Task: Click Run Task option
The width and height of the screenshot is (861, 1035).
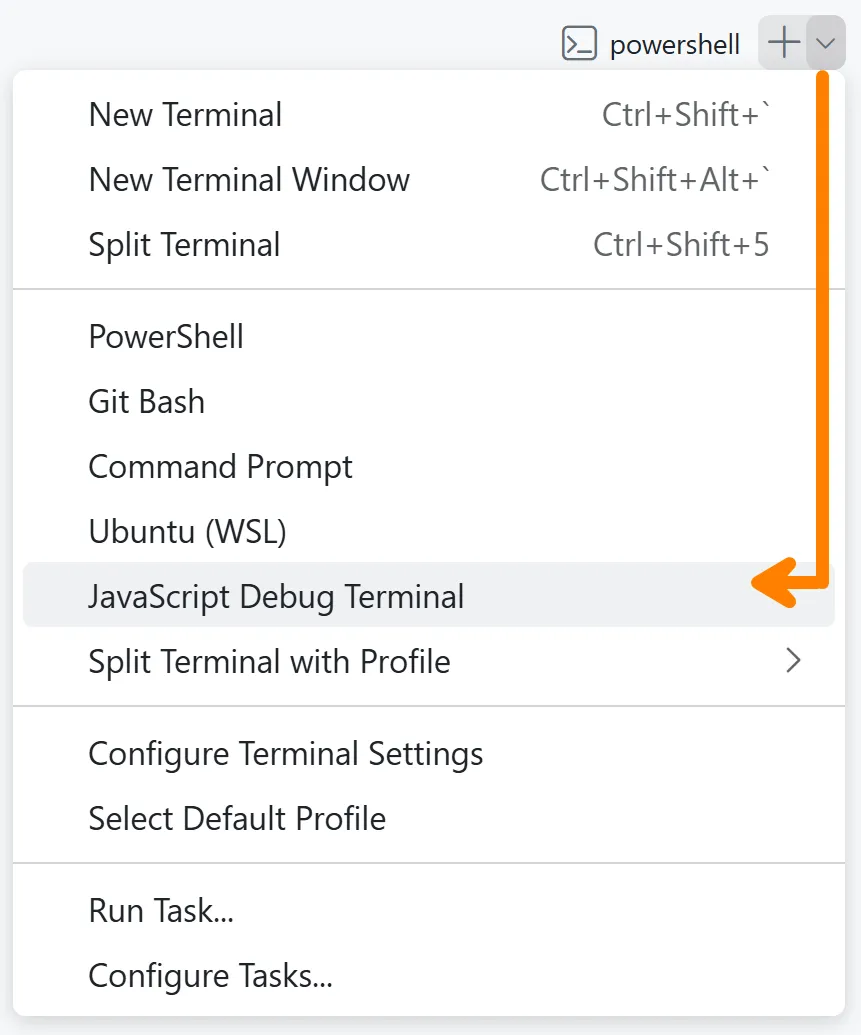Action: click(160, 910)
